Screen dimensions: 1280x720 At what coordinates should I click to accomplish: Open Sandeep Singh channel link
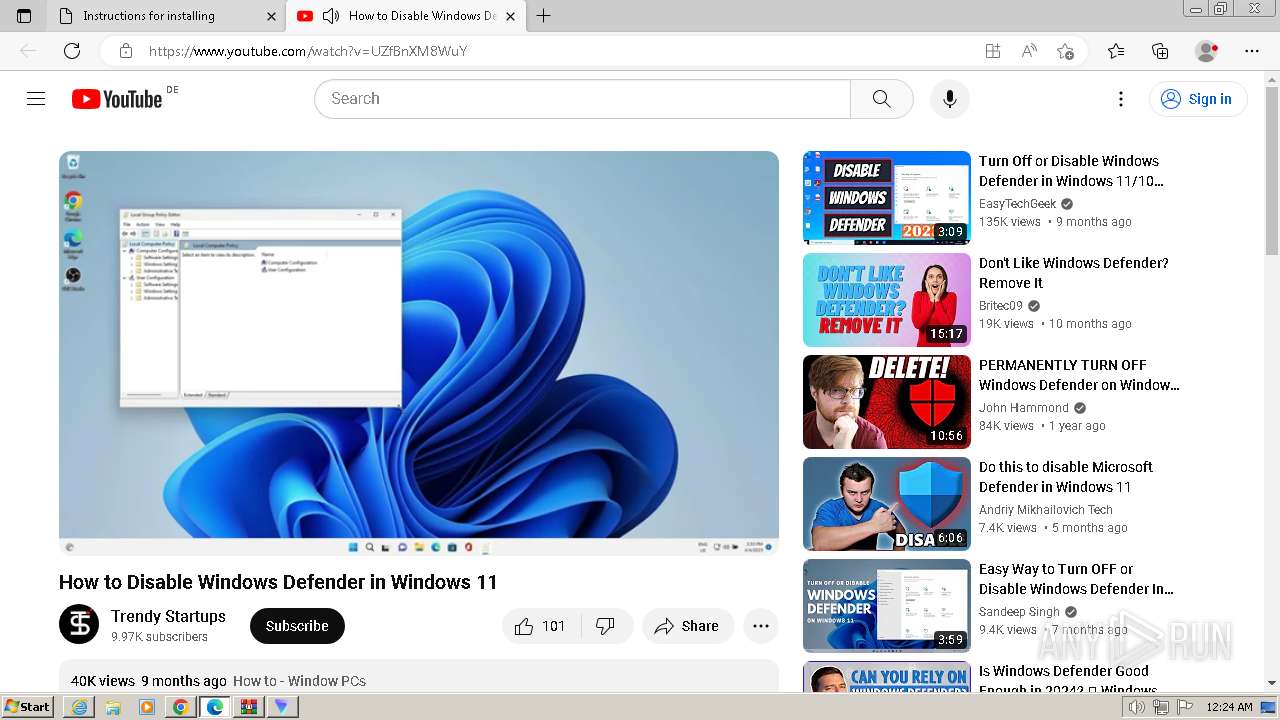click(x=1019, y=612)
